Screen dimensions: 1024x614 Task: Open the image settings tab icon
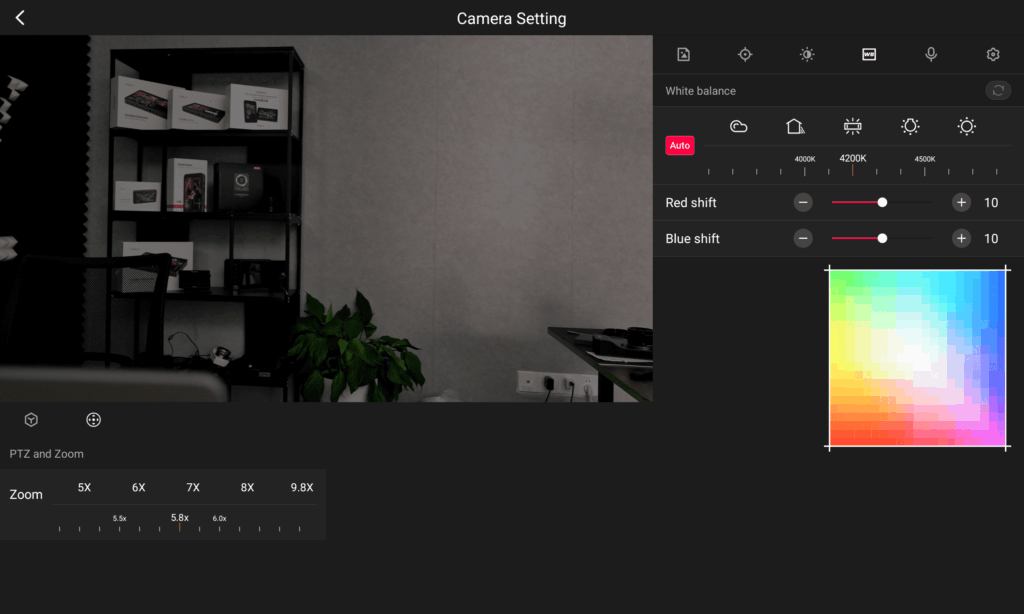click(683, 54)
